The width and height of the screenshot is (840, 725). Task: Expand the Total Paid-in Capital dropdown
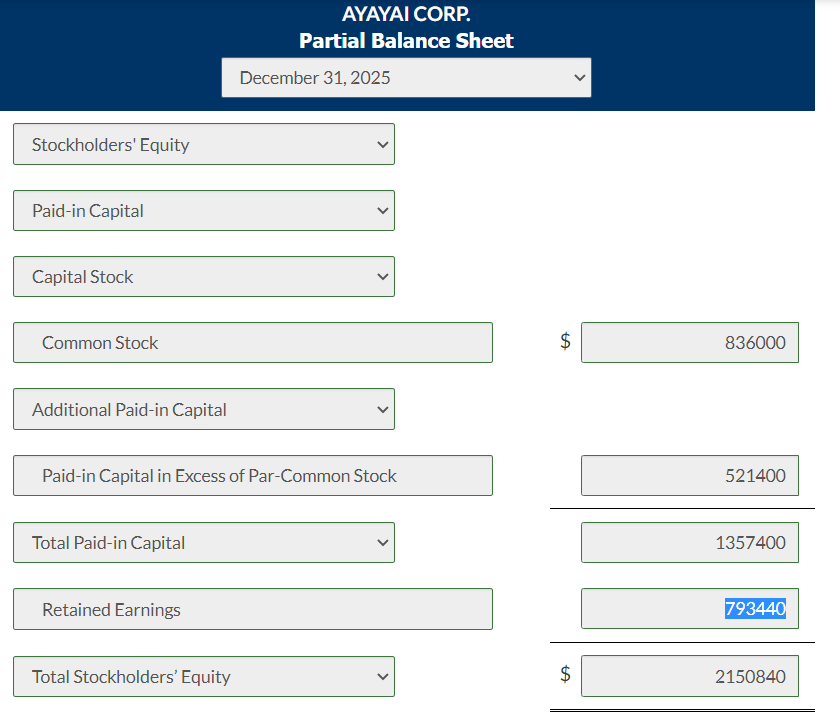tap(203, 542)
